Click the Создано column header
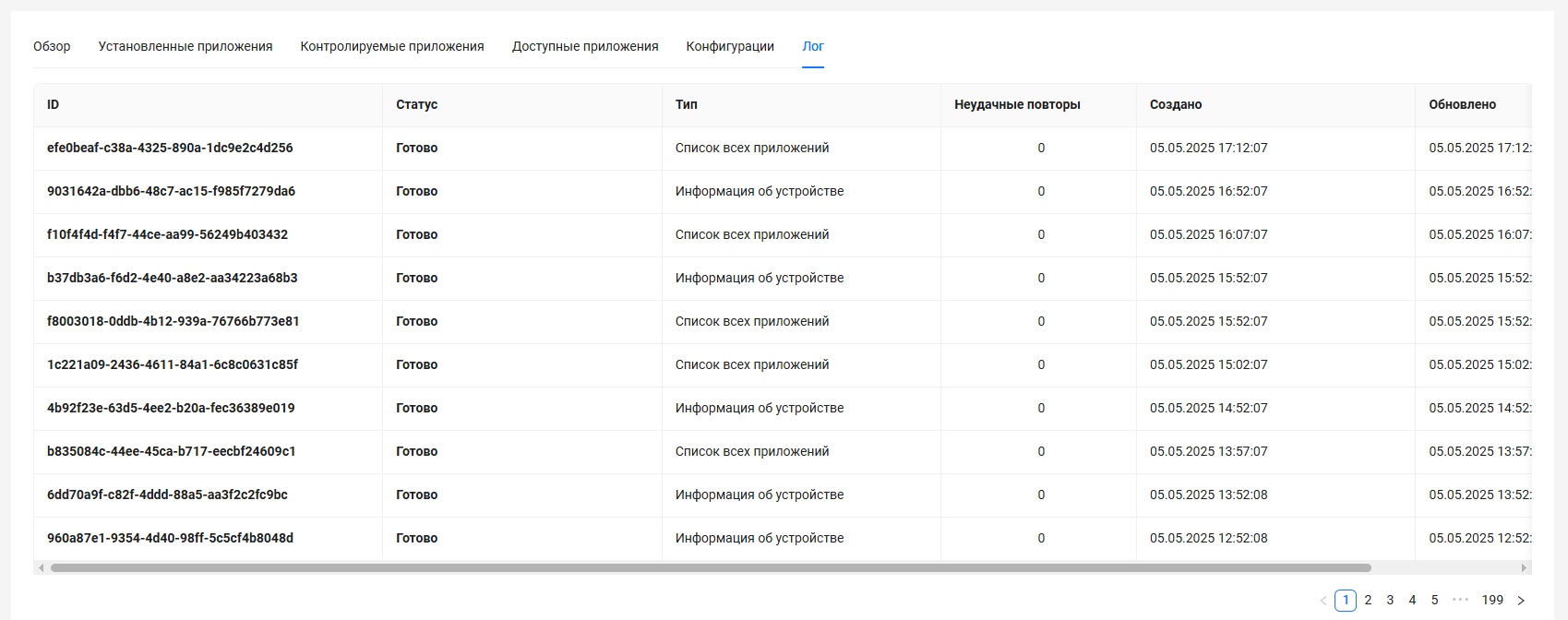This screenshot has width=1568, height=620. pos(1176,105)
